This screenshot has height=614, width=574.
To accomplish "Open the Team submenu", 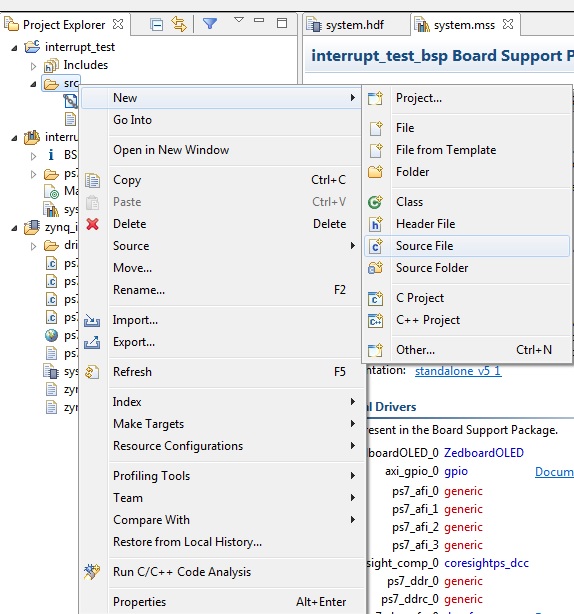I will tap(222, 498).
